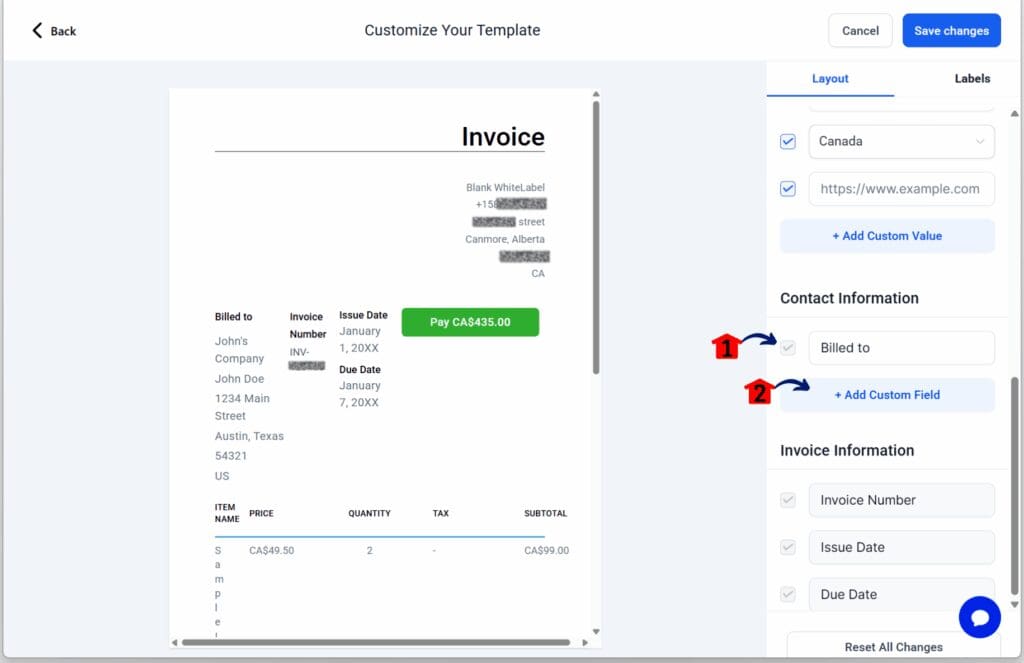The width and height of the screenshot is (1024, 663).
Task: Open the Canada country dropdown
Action: point(981,141)
